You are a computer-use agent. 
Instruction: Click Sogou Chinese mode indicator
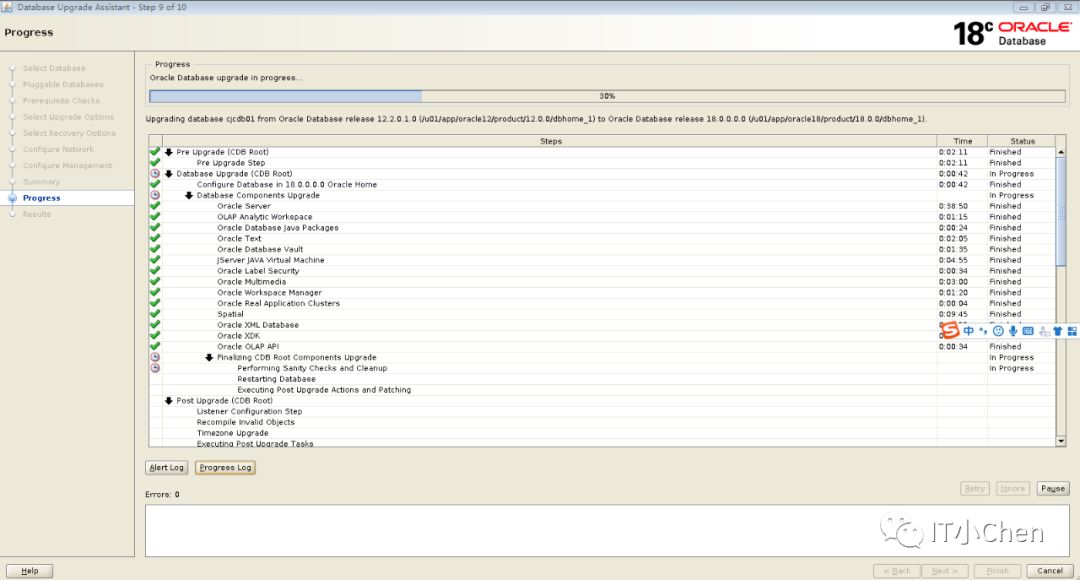point(968,331)
